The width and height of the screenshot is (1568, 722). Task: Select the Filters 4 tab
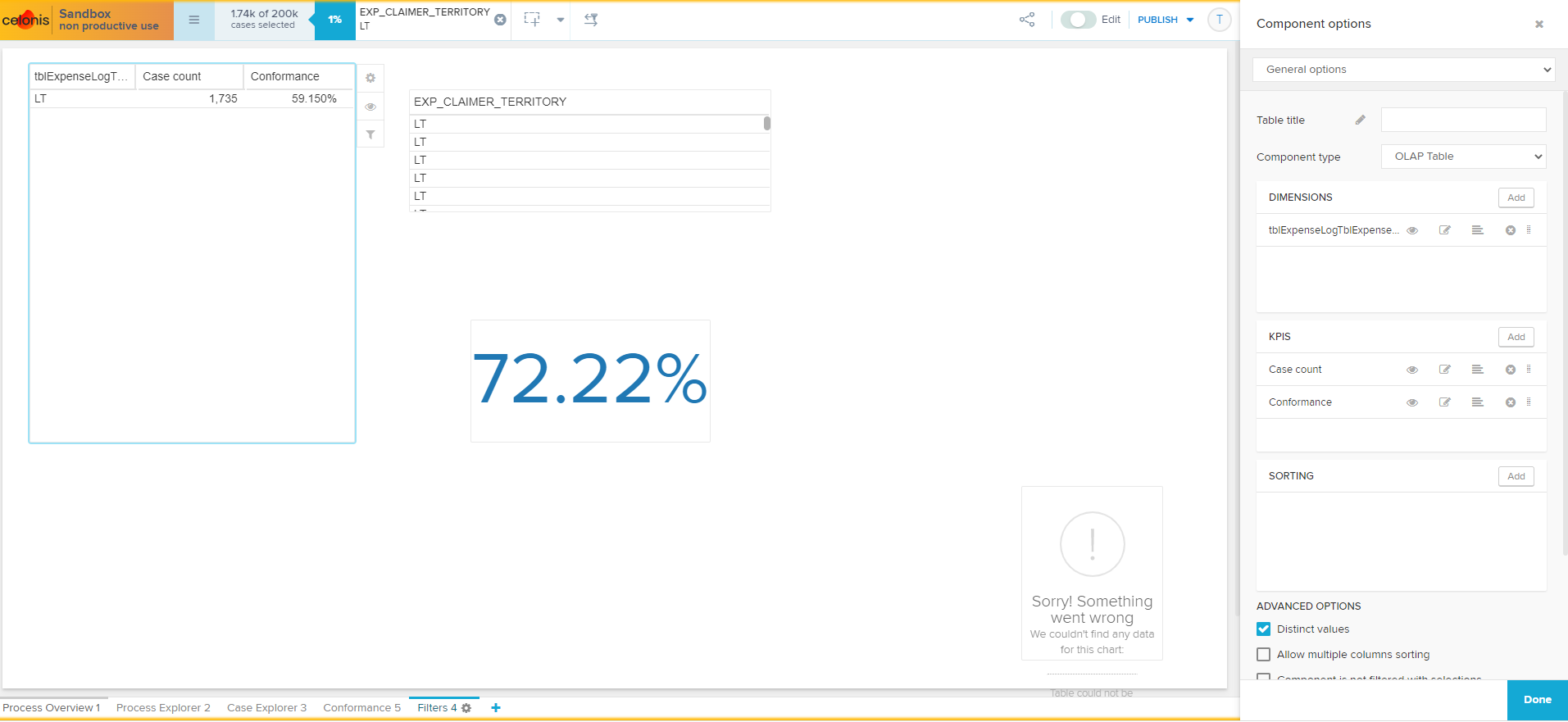[437, 708]
